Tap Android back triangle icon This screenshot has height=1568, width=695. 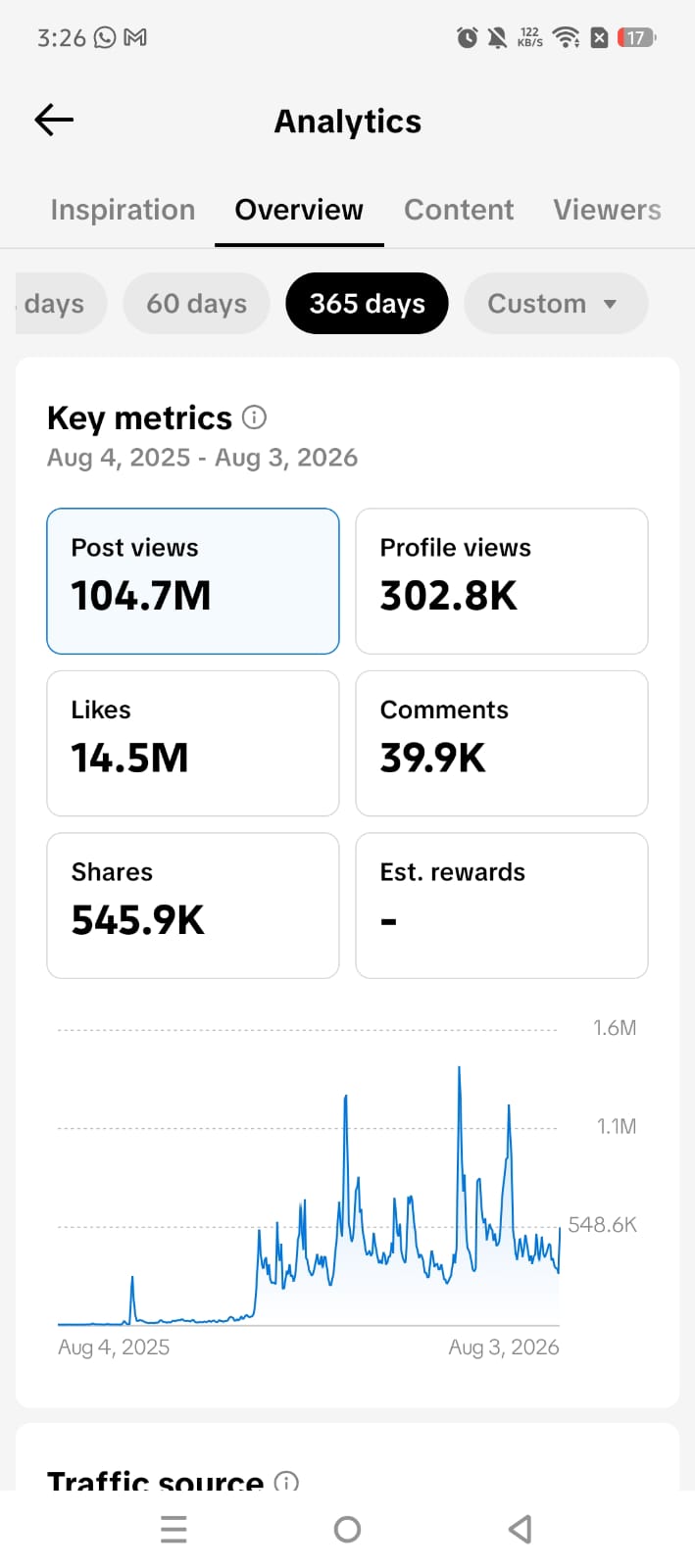[521, 1529]
